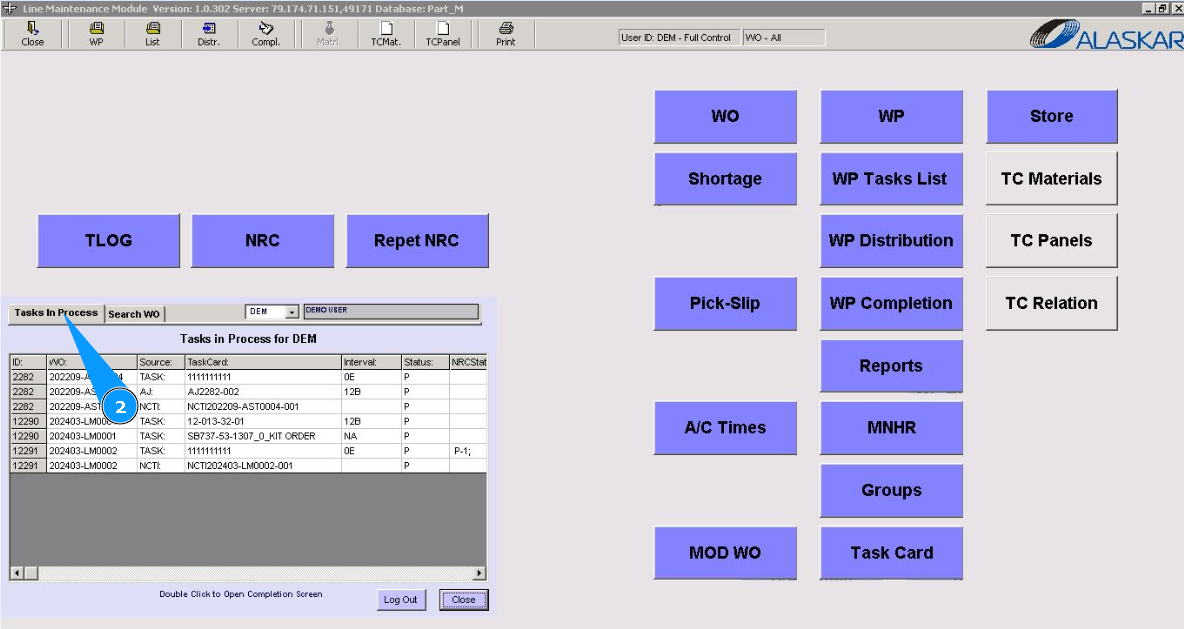Screen dimensions: 1184x629
Task: Open the Reports button
Action: point(891,366)
